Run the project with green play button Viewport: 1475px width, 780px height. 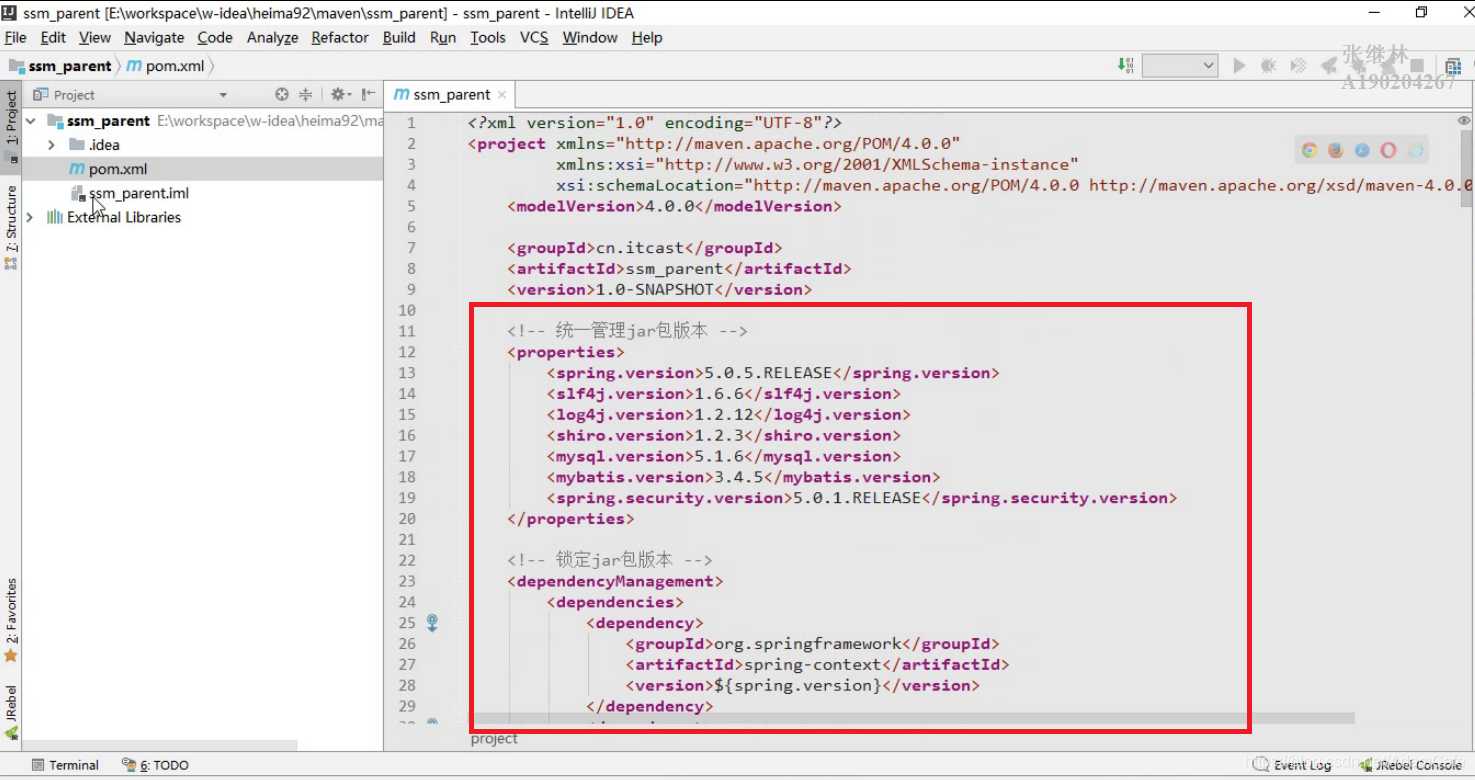click(x=1239, y=65)
